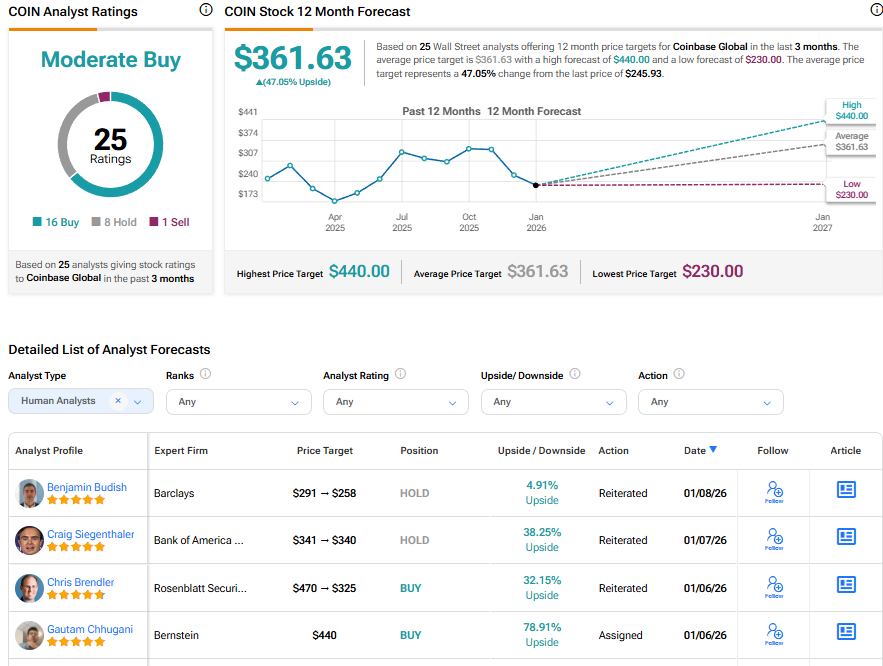The height and width of the screenshot is (666, 883).
Task: Open the Bernstein article icon
Action: point(846,632)
